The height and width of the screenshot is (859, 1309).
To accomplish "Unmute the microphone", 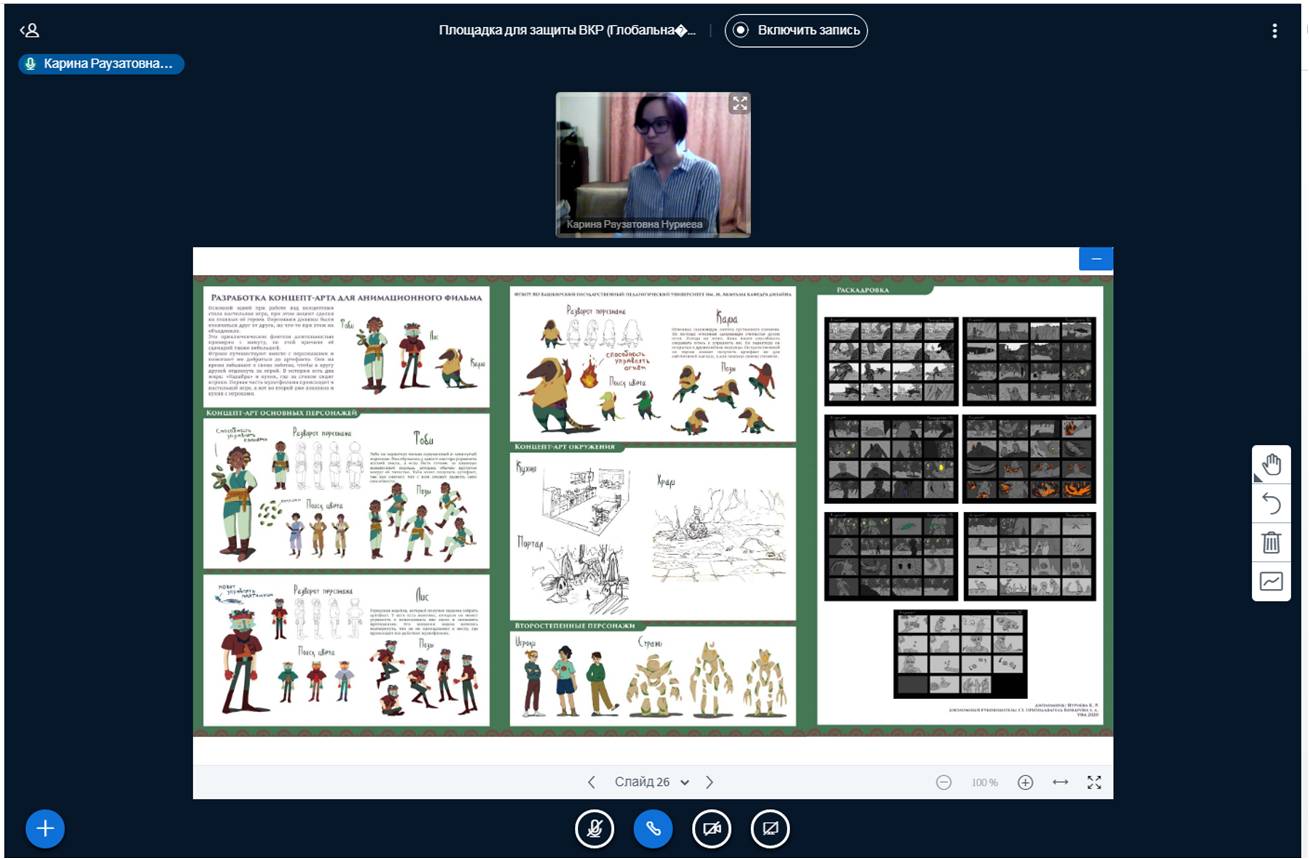I will tap(594, 828).
